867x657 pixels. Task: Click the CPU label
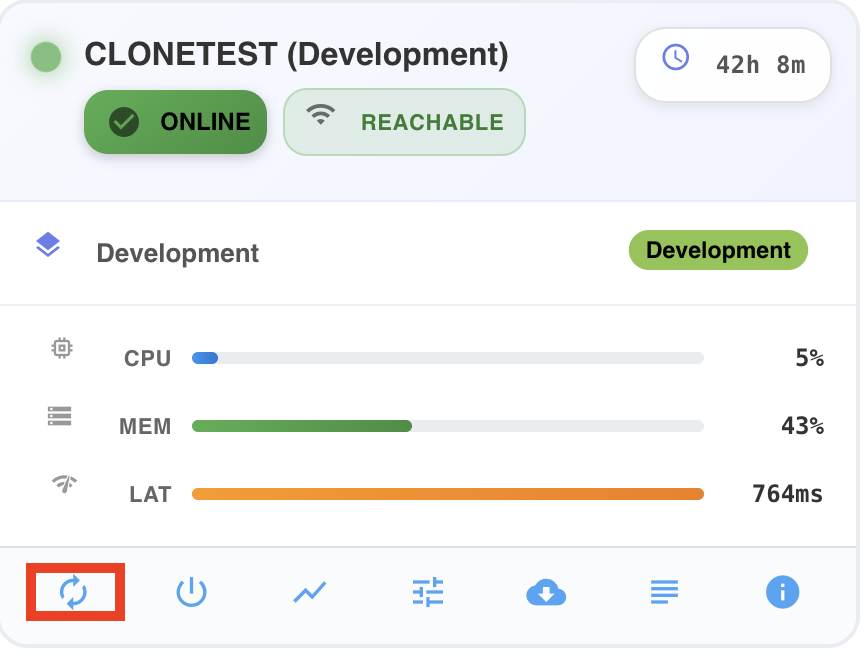pos(147,358)
